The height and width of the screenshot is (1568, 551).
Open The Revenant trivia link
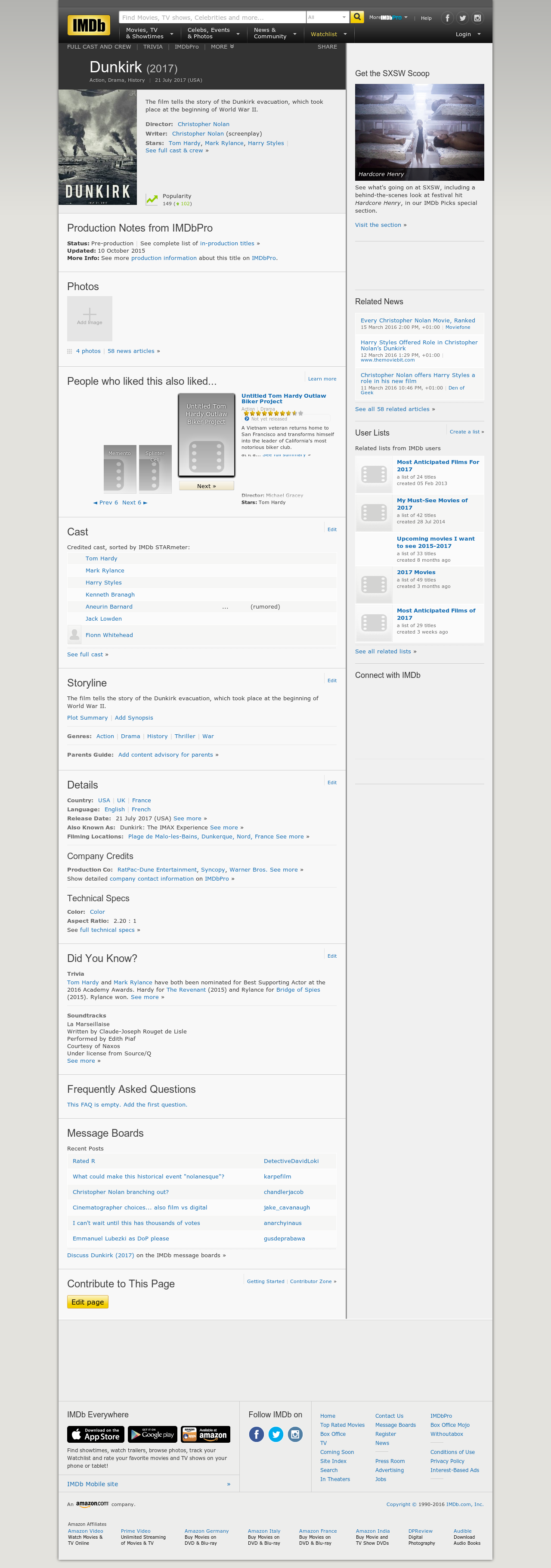pos(186,989)
